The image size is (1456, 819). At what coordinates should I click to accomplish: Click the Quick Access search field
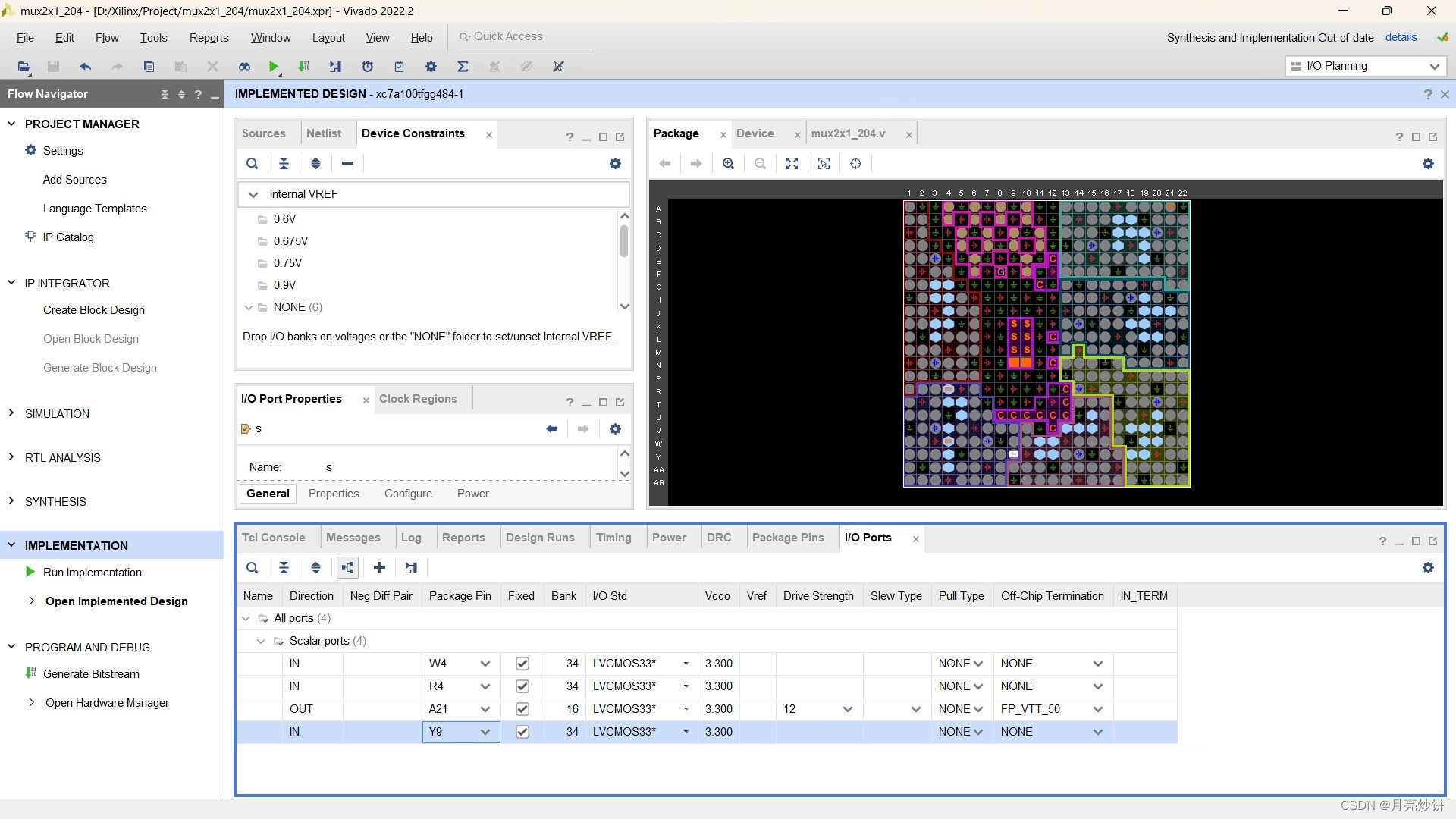(526, 37)
